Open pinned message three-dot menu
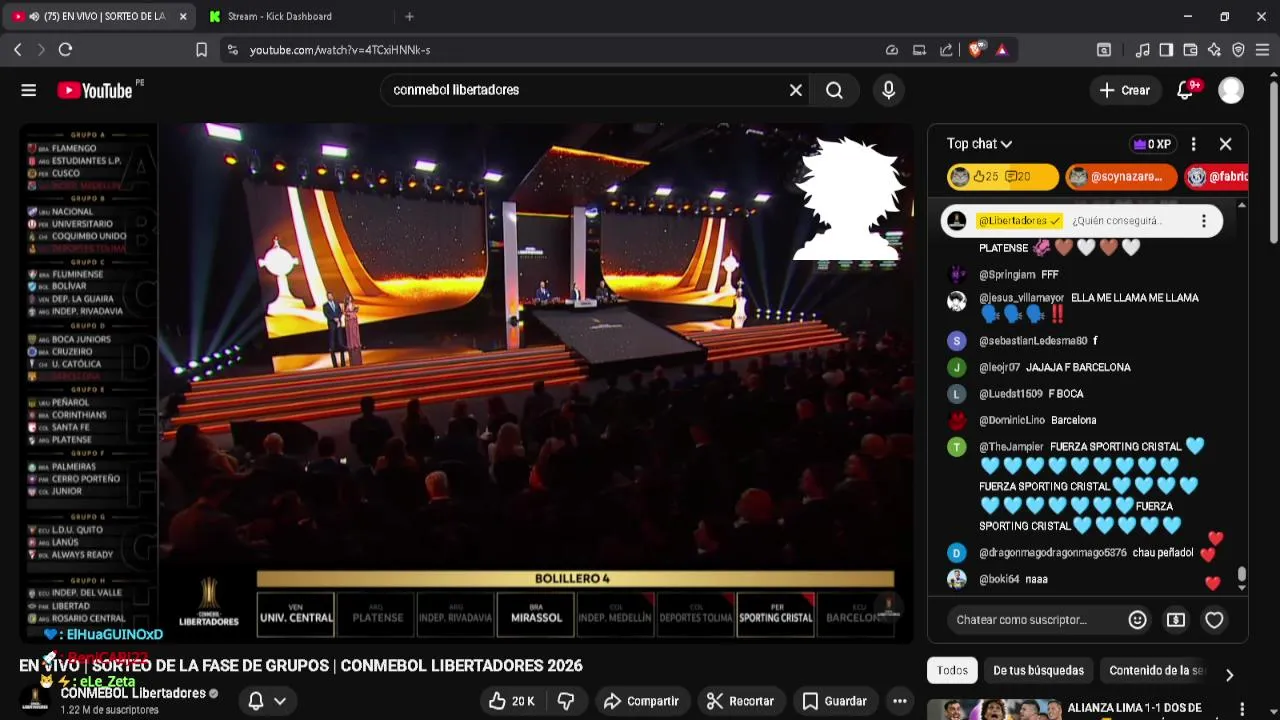This screenshot has height=720, width=1280. tap(1204, 221)
